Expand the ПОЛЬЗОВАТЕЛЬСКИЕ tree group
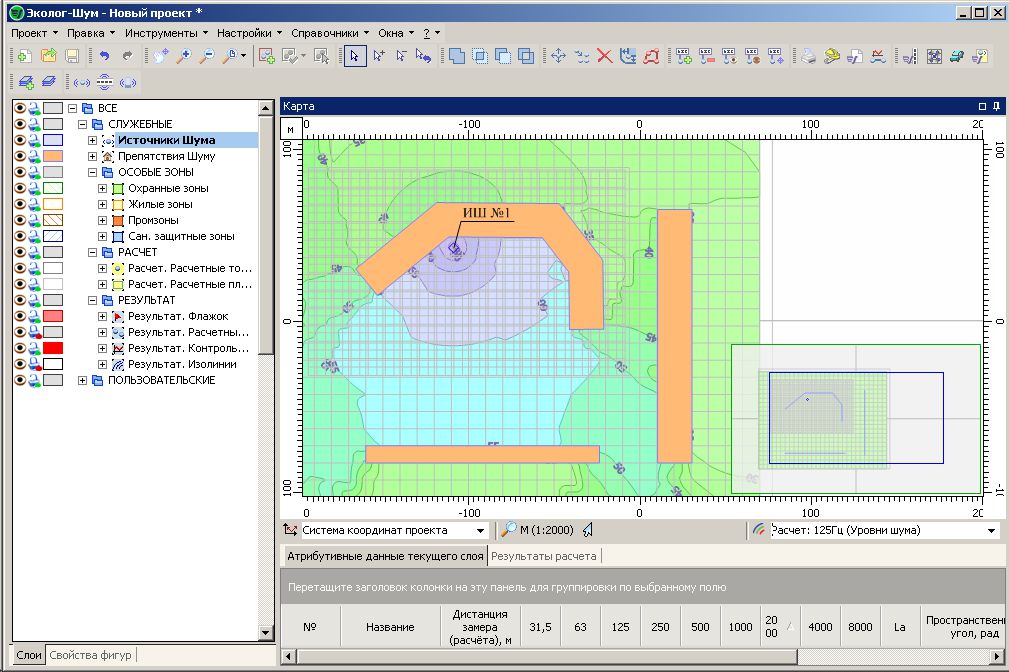The image size is (1009, 672). [83, 380]
